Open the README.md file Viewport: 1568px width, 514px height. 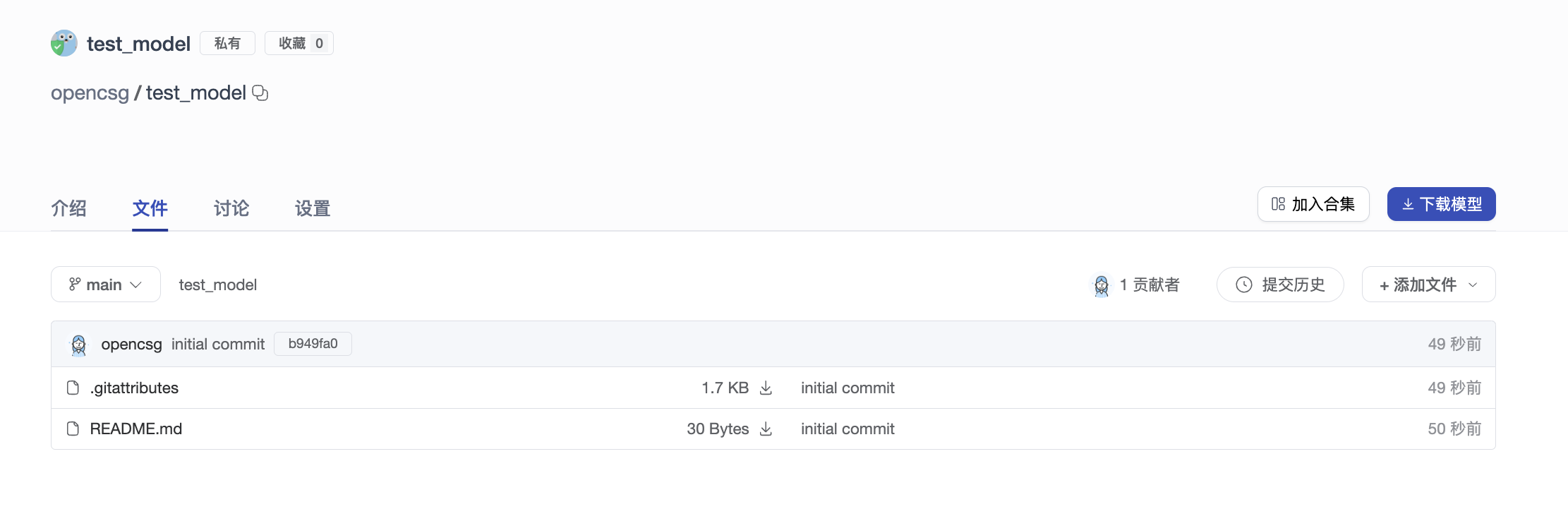pos(136,429)
